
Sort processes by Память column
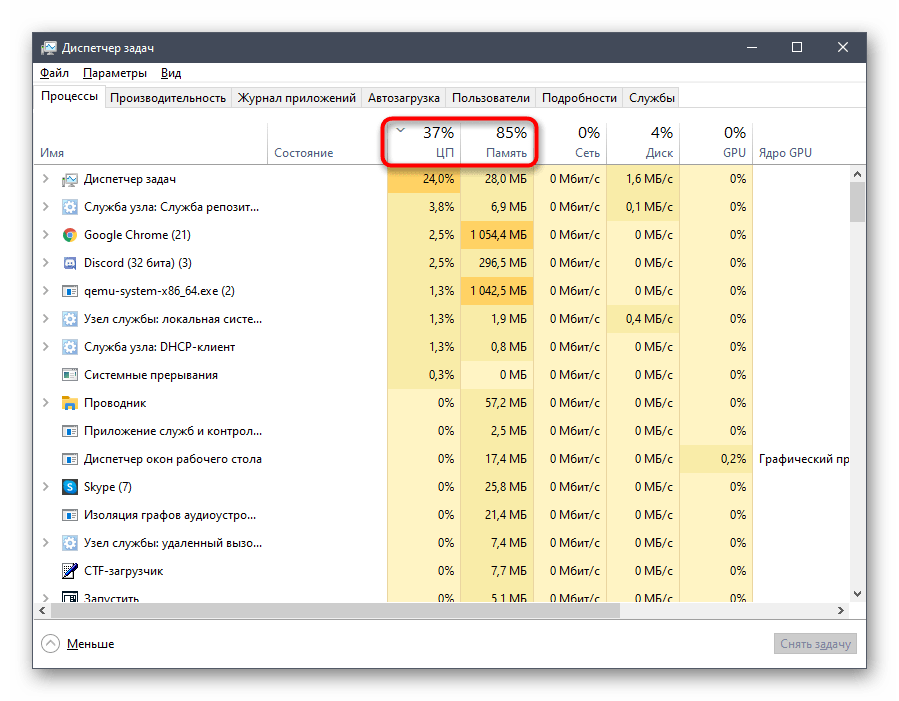point(498,142)
